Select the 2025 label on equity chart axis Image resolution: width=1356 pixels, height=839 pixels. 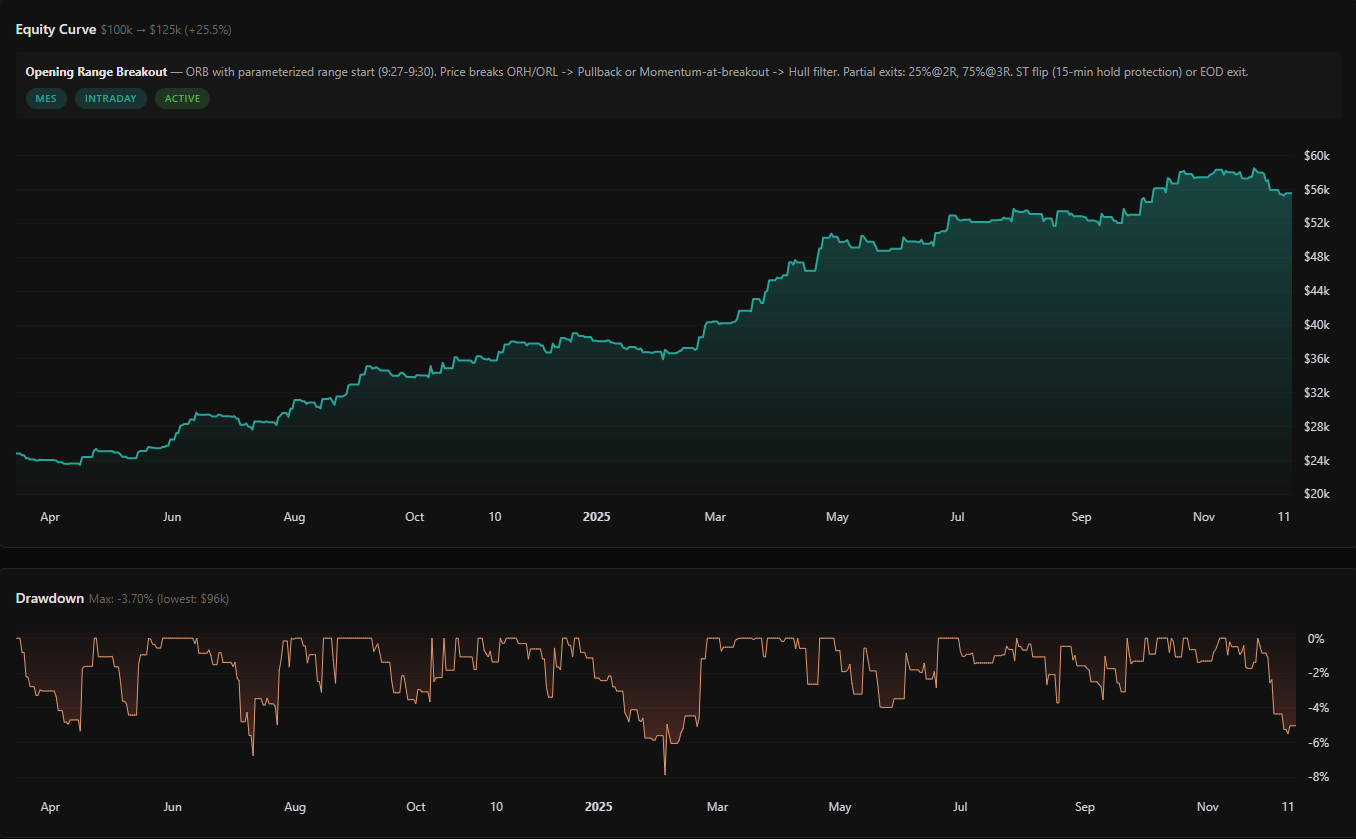point(596,517)
